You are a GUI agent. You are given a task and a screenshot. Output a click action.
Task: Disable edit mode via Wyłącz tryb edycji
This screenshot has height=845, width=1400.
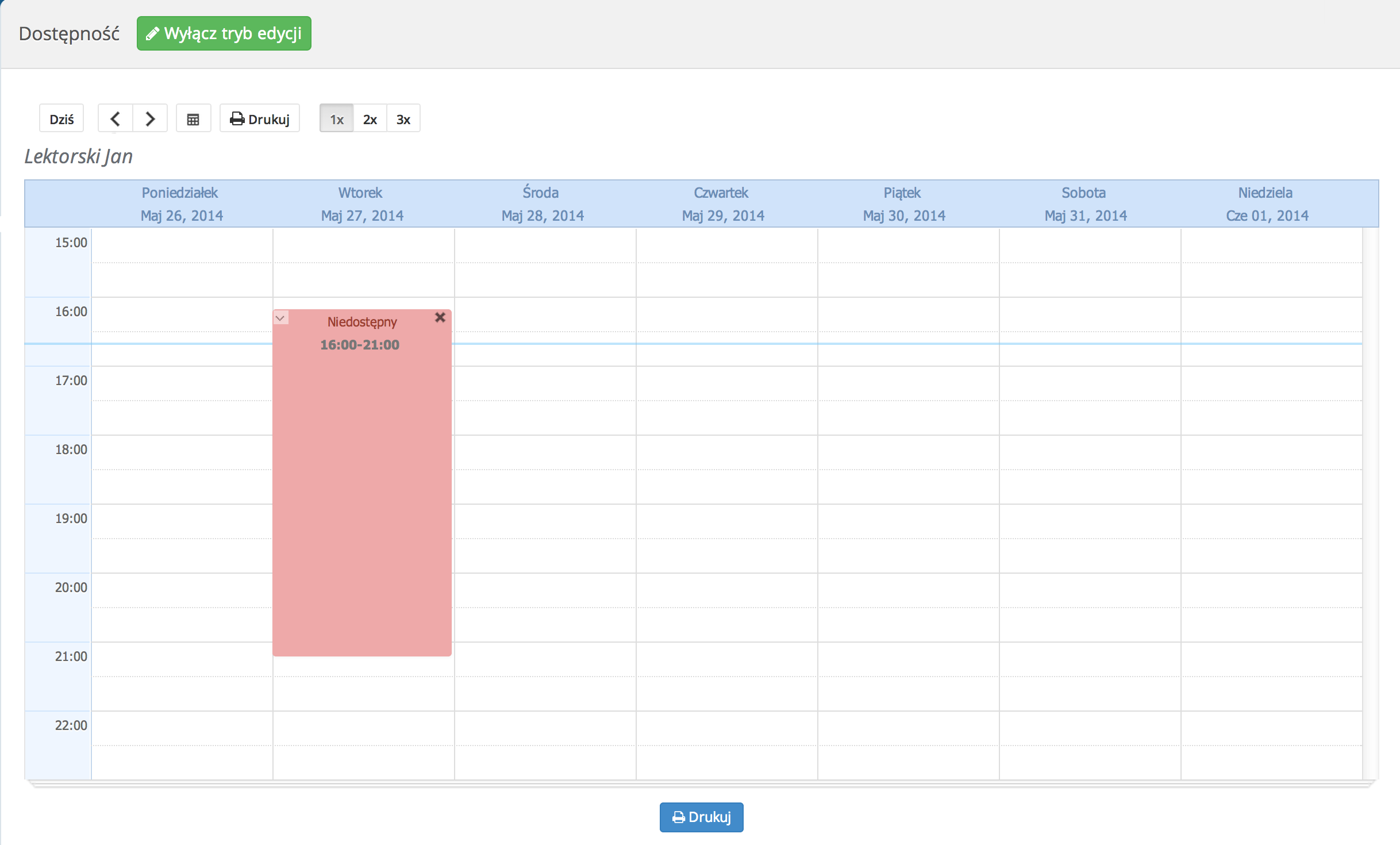click(x=224, y=33)
